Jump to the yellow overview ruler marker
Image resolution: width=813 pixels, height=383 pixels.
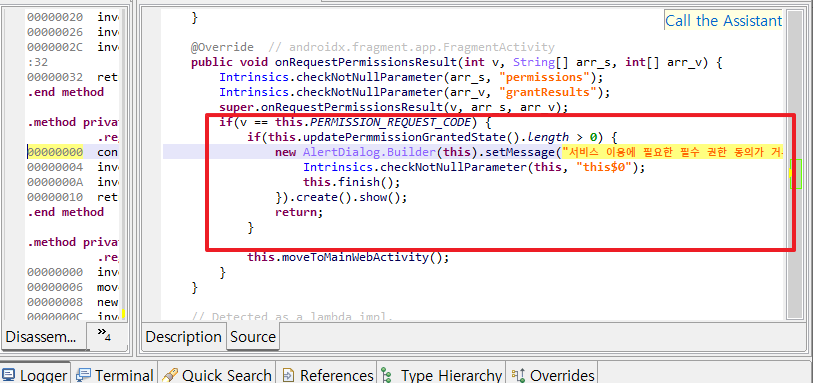[x=790, y=174]
